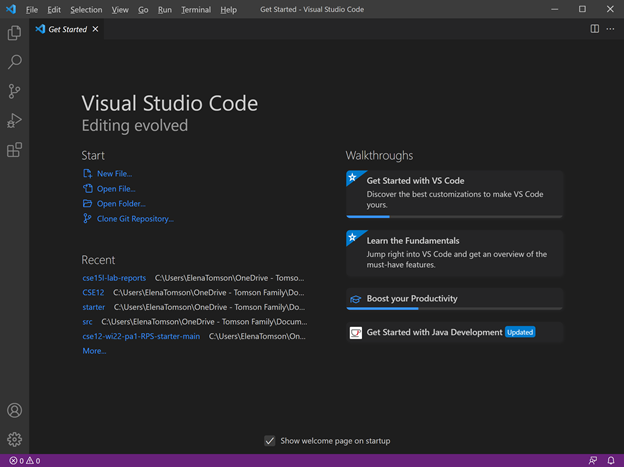Click the Clone Git Repository... link
The height and width of the screenshot is (467, 624).
tap(135, 219)
